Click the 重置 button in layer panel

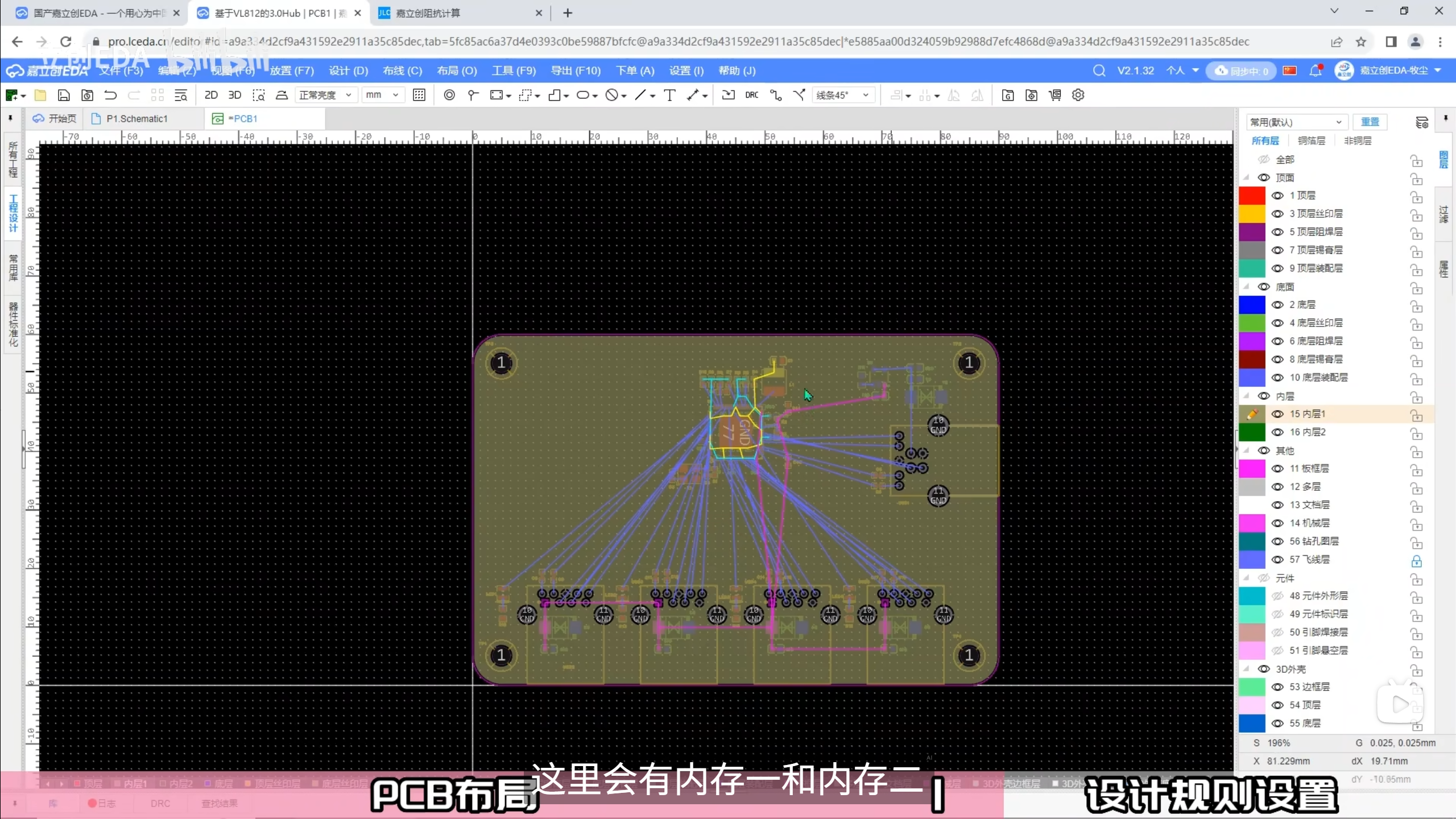point(1370,122)
